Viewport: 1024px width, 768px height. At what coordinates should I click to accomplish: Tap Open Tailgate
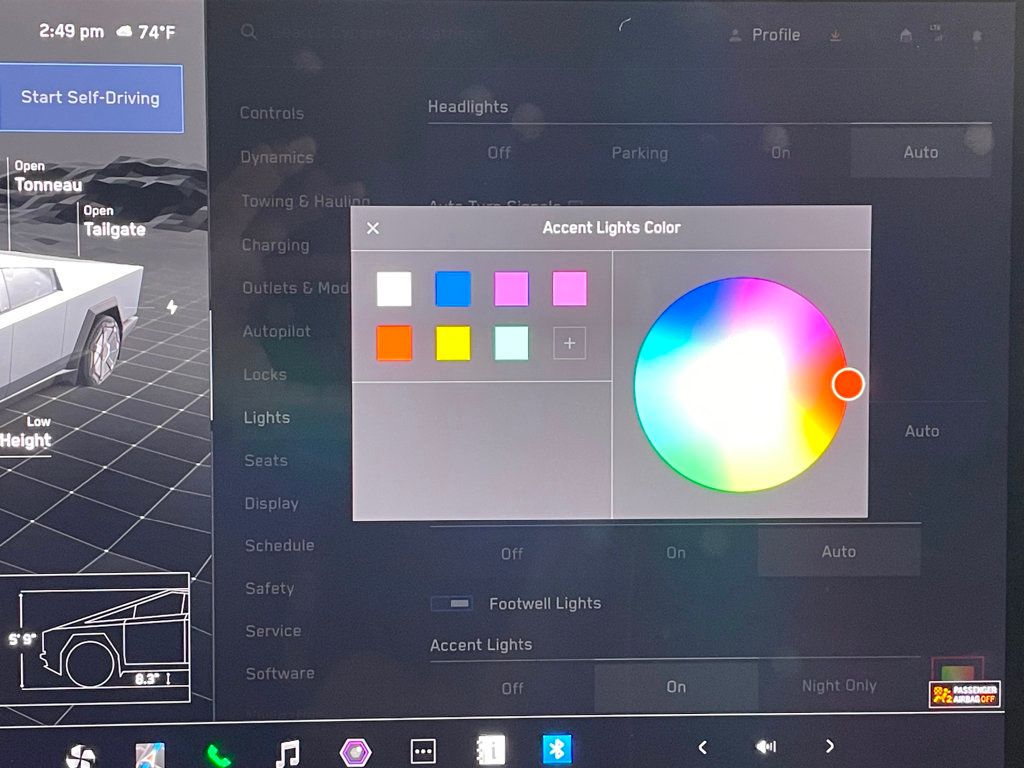(114, 221)
